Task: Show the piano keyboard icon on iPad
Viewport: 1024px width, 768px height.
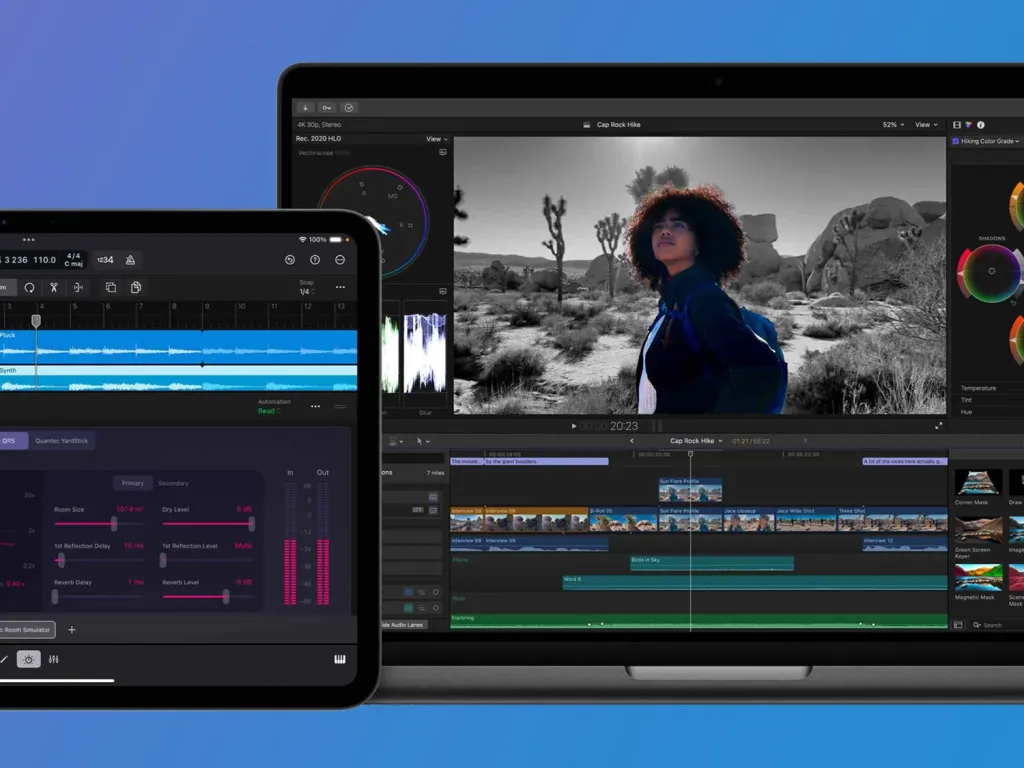Action: pyautogui.click(x=340, y=660)
